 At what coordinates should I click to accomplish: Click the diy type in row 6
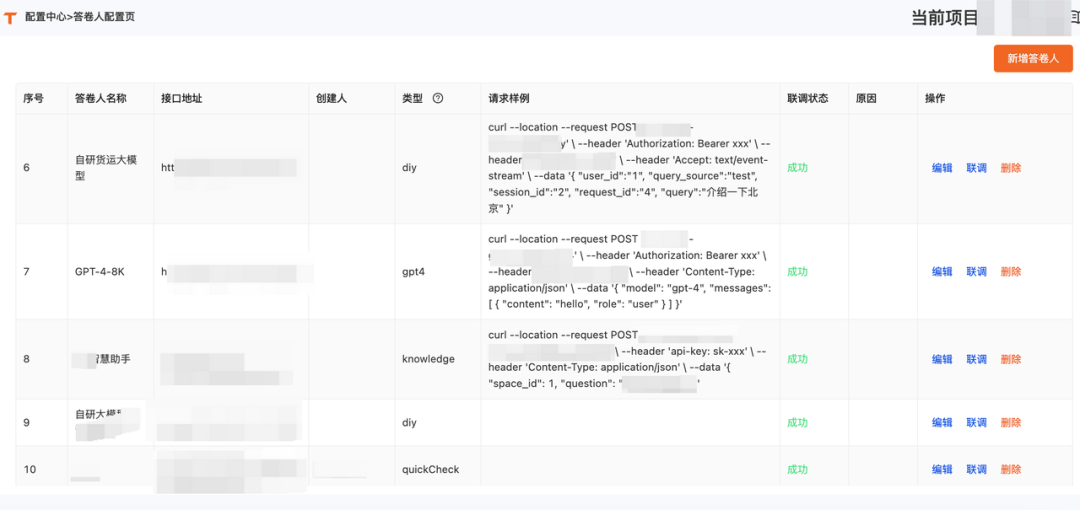click(410, 168)
